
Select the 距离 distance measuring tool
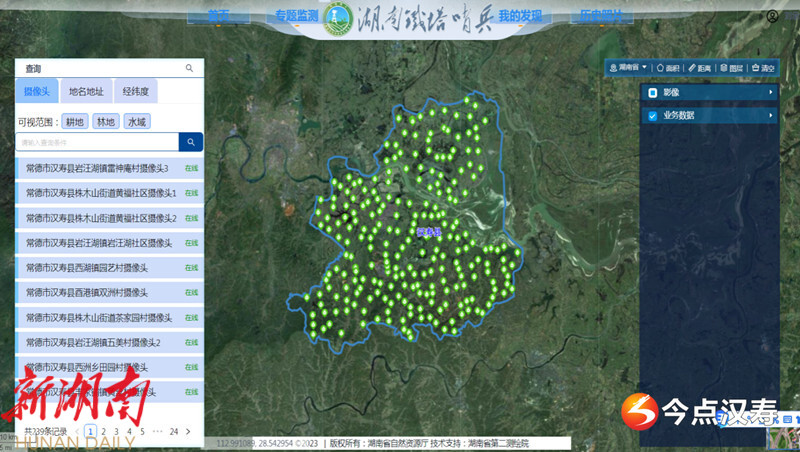pyautogui.click(x=699, y=68)
